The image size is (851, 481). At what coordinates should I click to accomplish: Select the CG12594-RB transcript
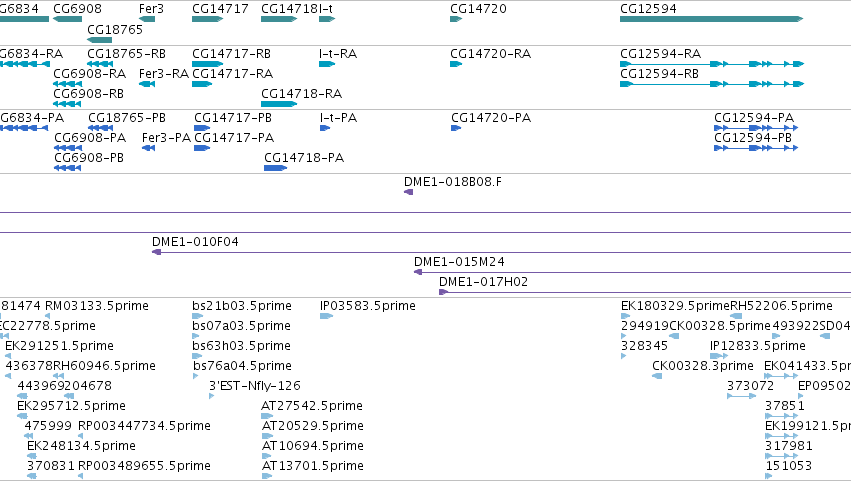tap(712, 84)
